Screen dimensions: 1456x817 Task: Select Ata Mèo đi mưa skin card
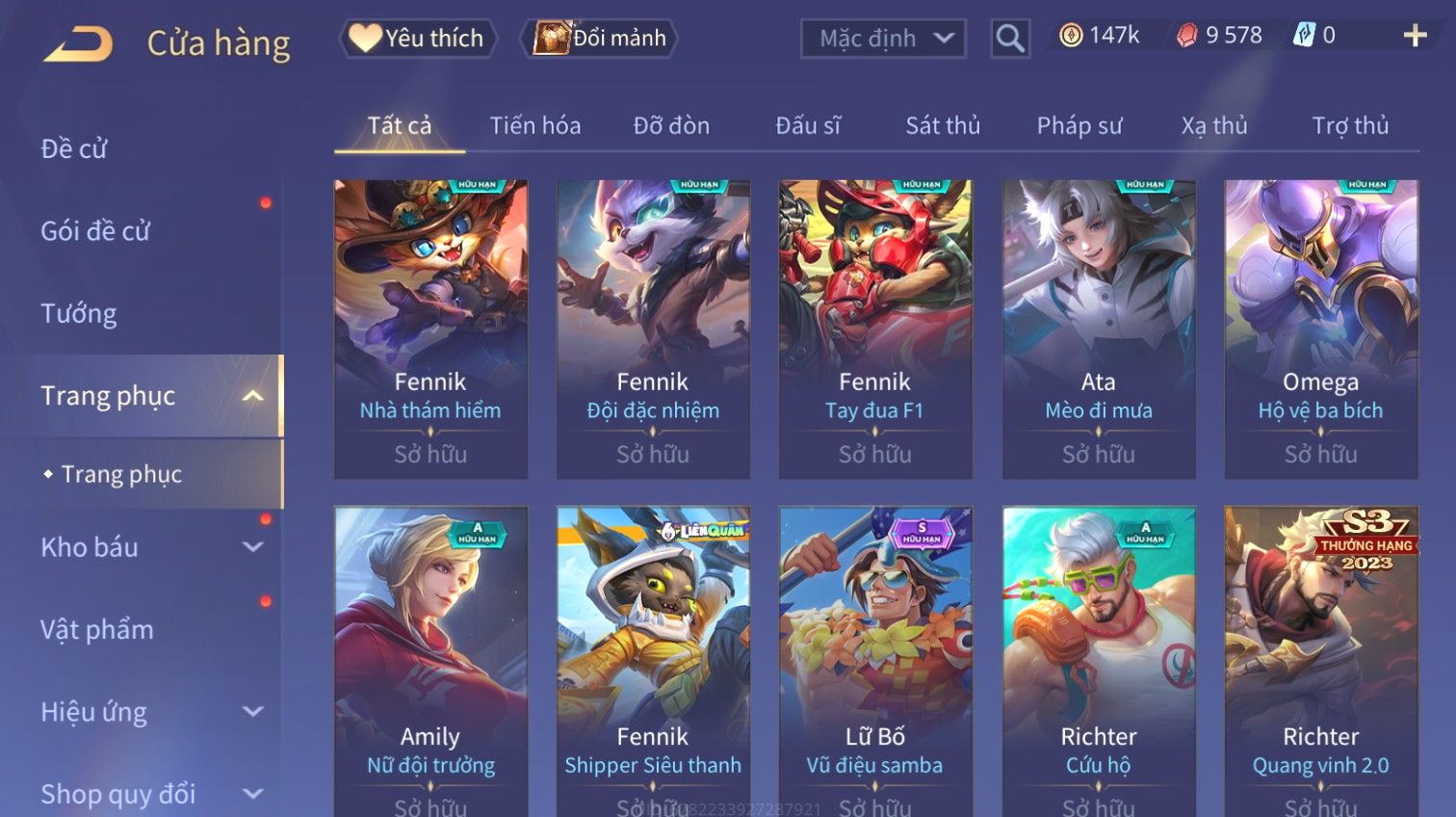click(1099, 329)
